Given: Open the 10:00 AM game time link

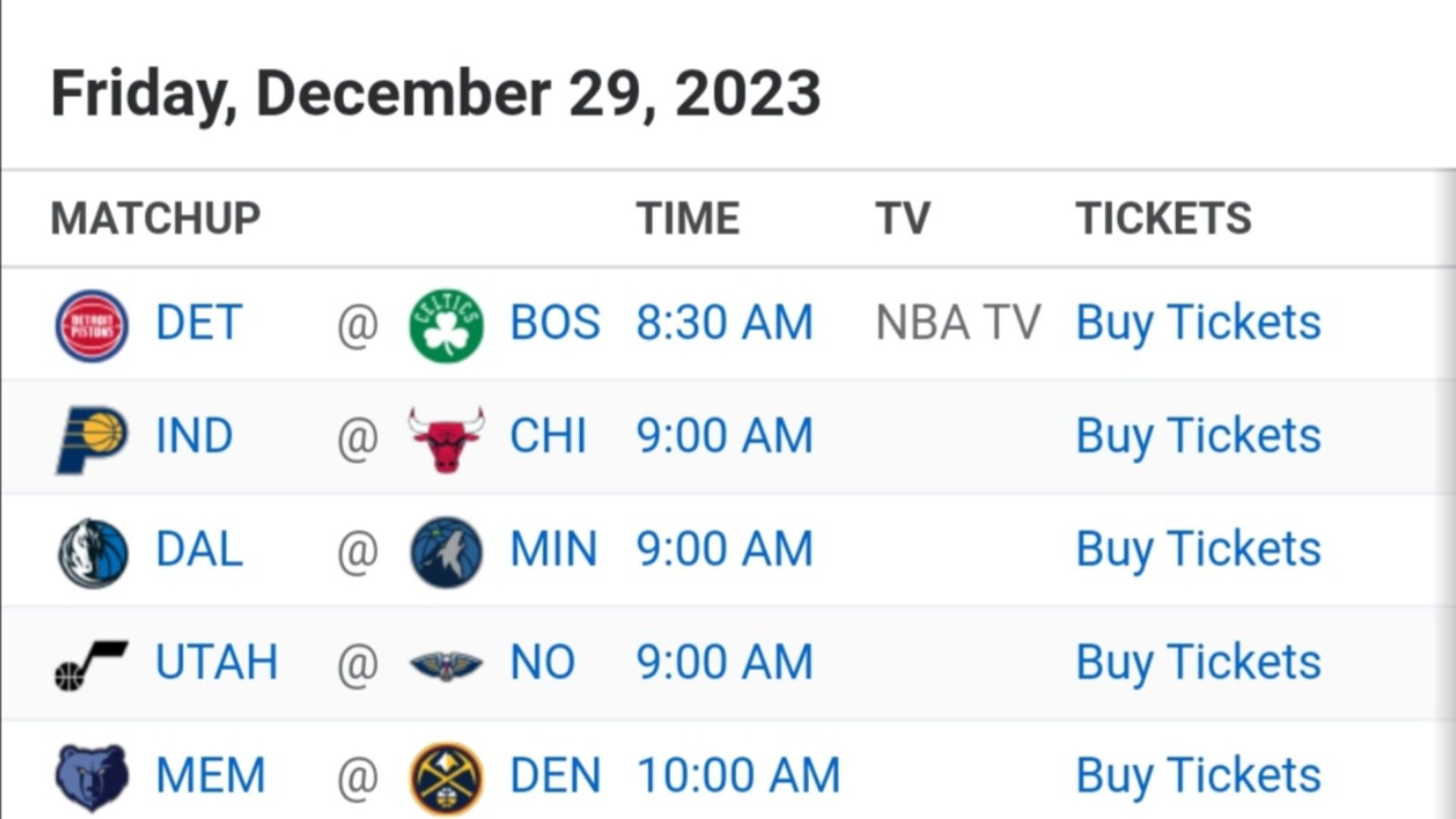Looking at the screenshot, I should pos(738,775).
